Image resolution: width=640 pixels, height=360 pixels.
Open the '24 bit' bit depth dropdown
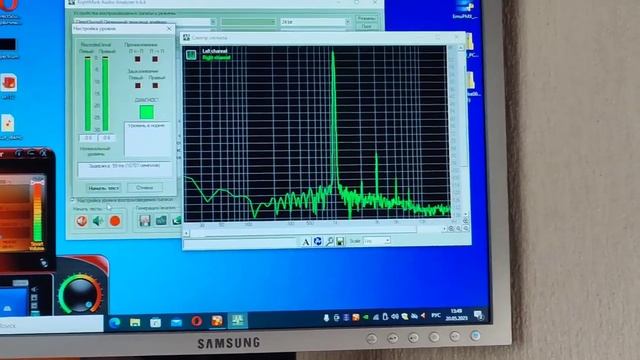pyautogui.click(x=315, y=21)
